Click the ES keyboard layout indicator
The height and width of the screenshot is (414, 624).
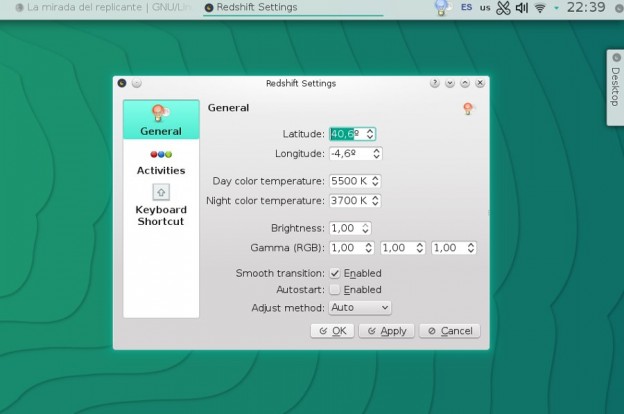(x=466, y=8)
